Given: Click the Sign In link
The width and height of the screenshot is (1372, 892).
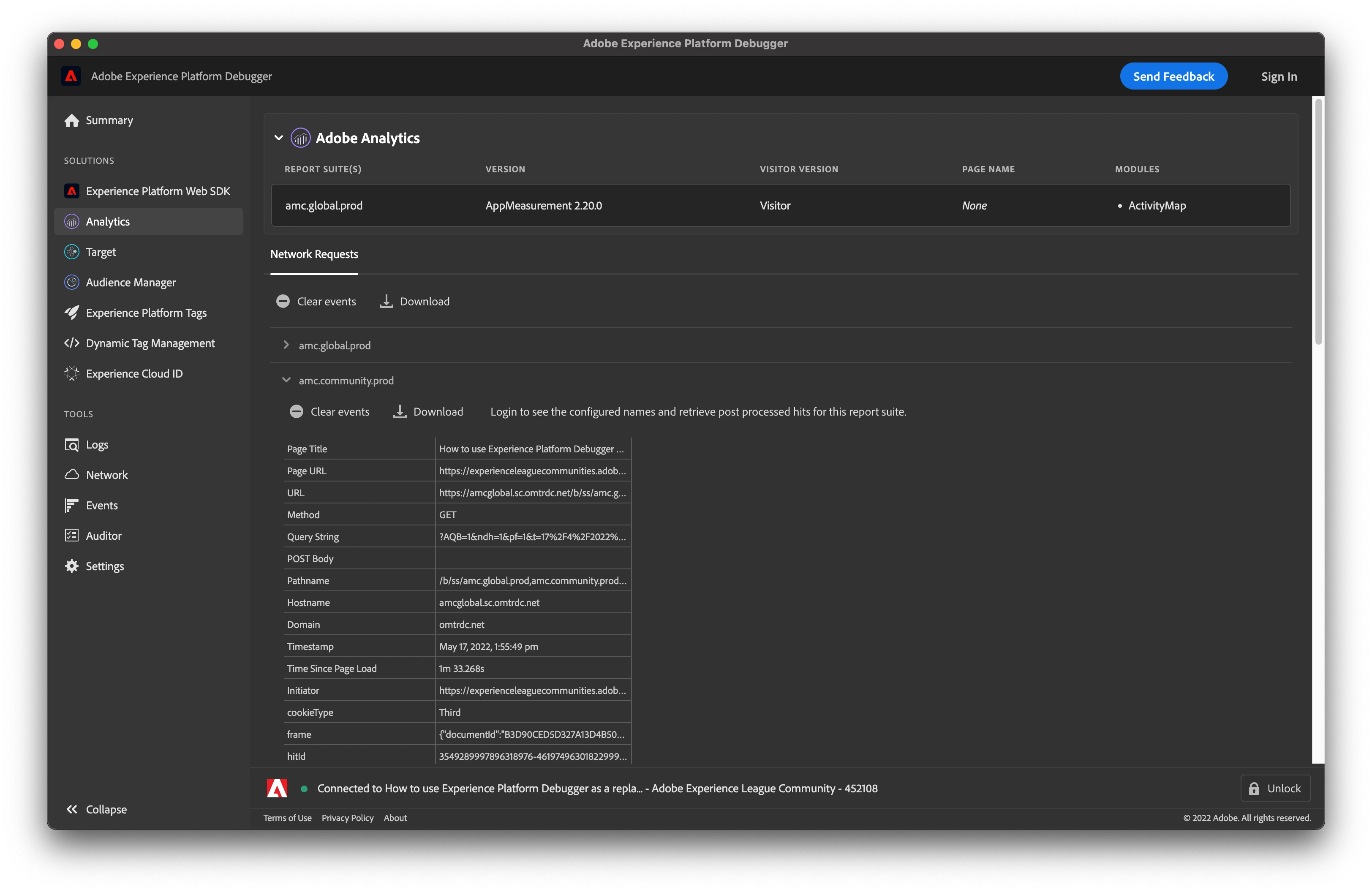Looking at the screenshot, I should pos(1279,76).
